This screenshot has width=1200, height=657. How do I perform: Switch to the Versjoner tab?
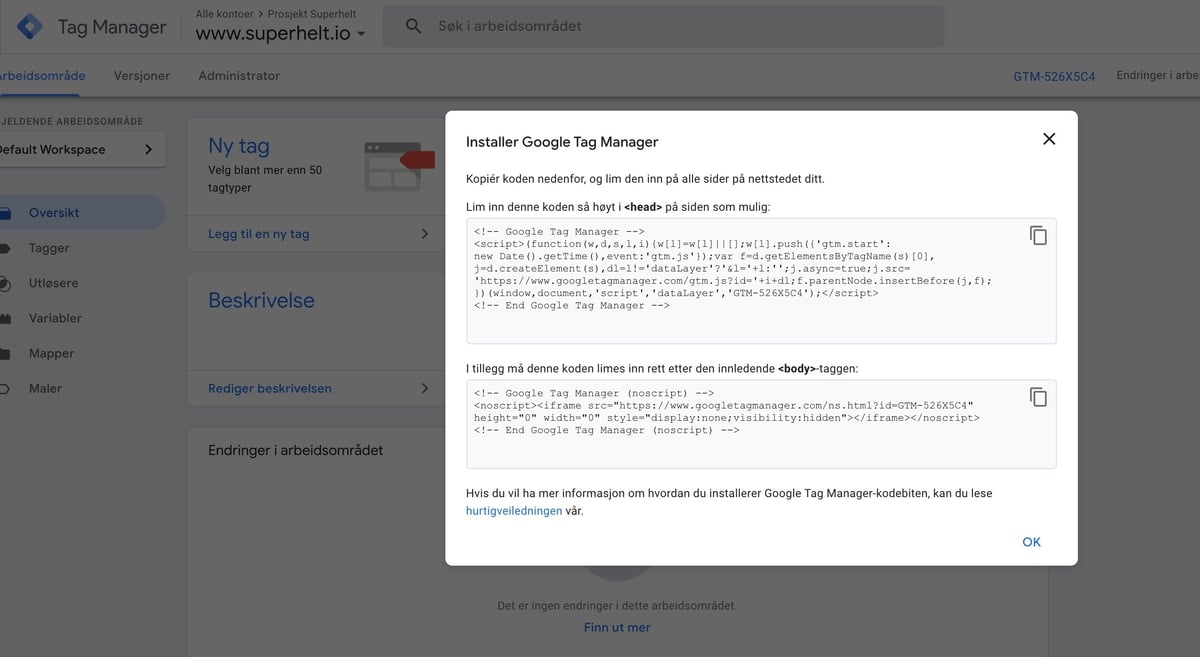[142, 76]
